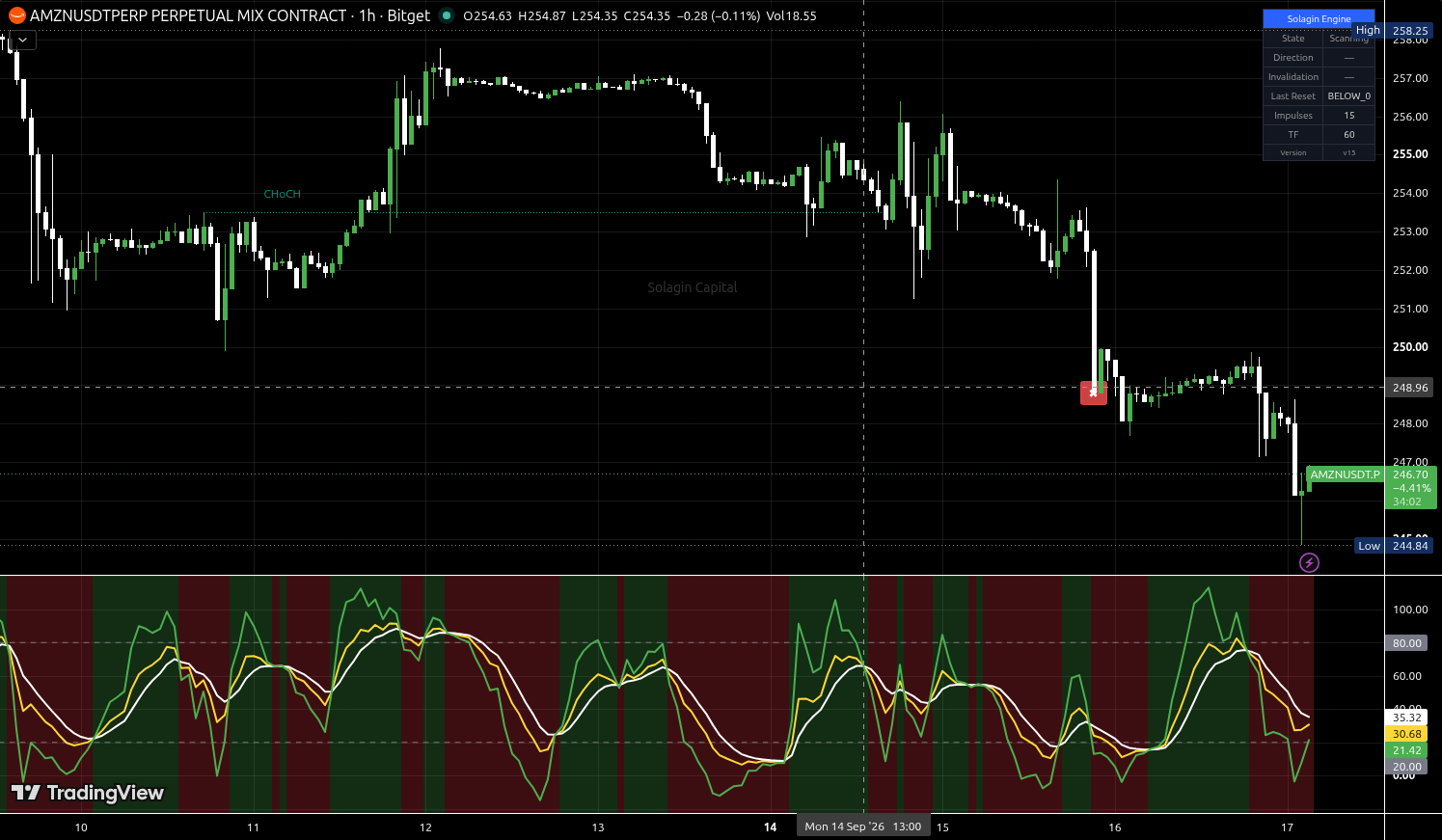Click the green market status dot

click(446, 15)
